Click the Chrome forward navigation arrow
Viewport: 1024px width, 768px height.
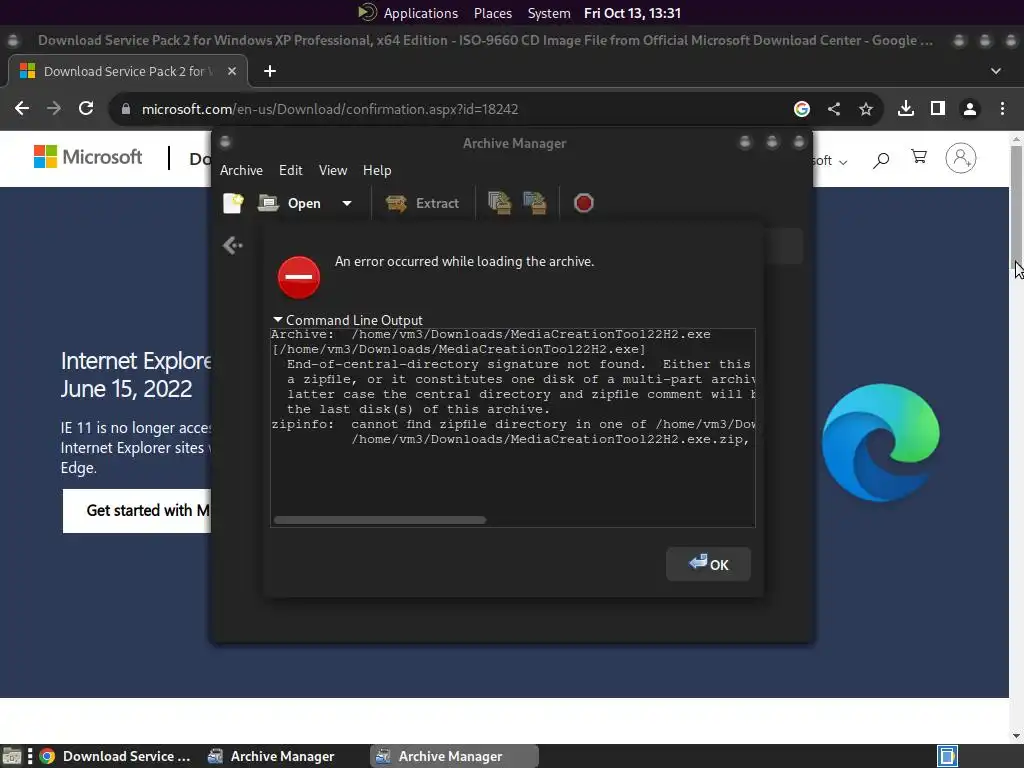pyautogui.click(x=54, y=108)
